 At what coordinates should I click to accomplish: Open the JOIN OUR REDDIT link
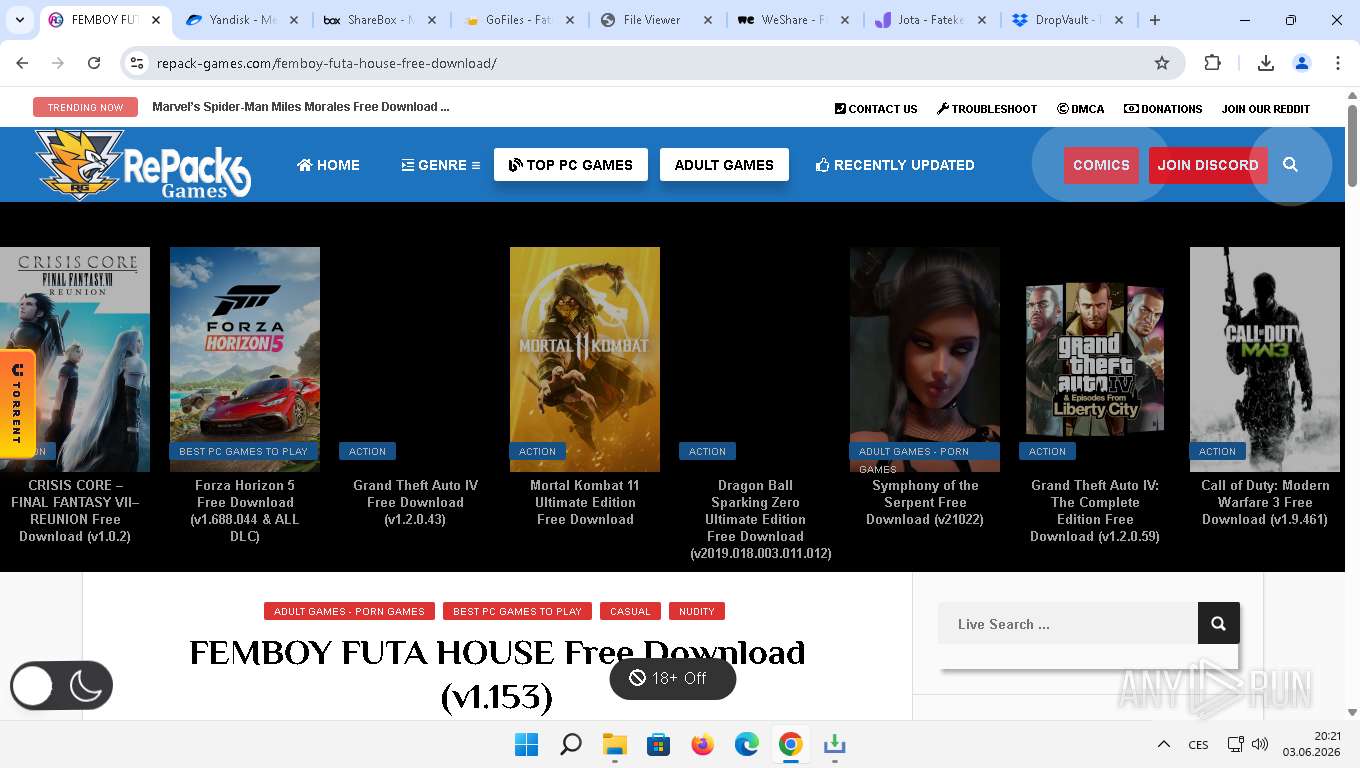(x=1266, y=109)
